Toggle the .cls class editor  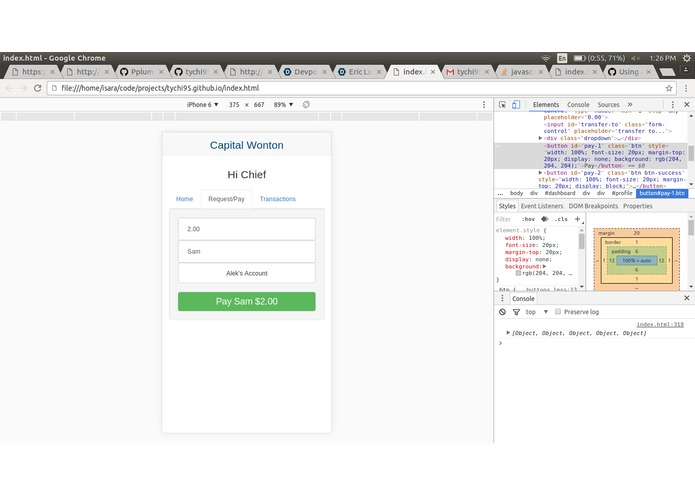click(x=561, y=219)
